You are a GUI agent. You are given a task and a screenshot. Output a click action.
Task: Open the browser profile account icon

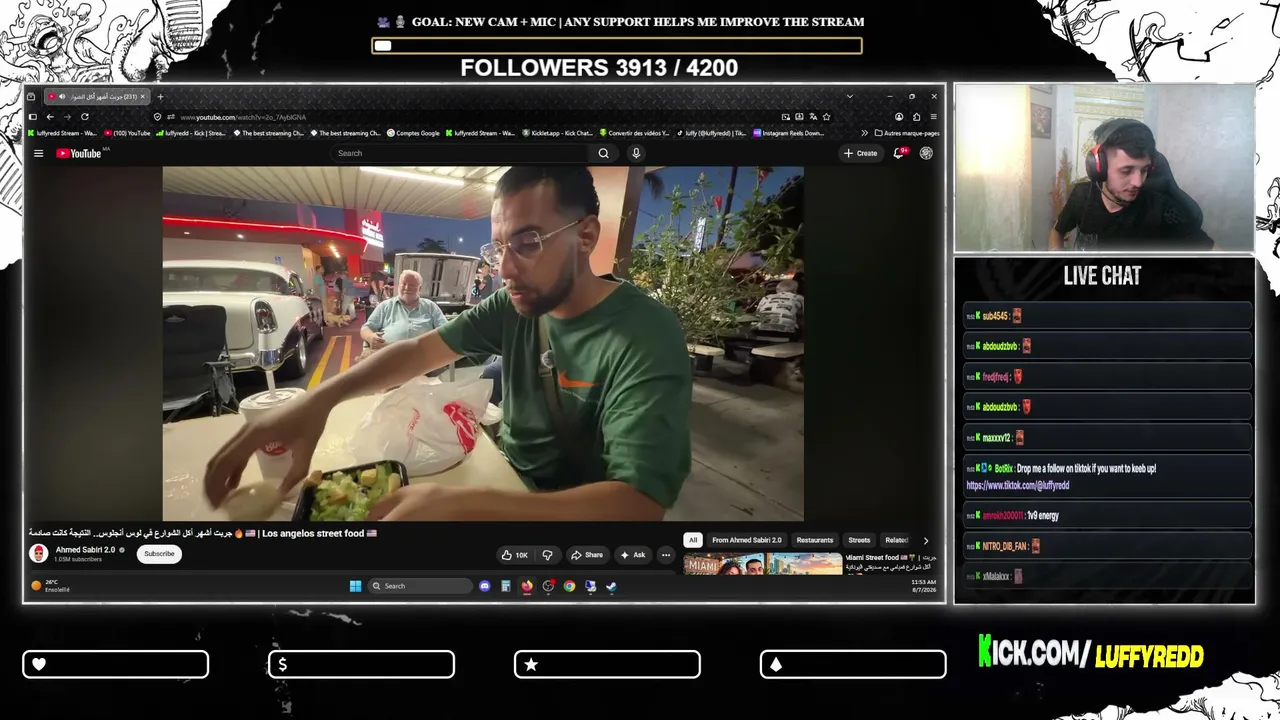[899, 117]
